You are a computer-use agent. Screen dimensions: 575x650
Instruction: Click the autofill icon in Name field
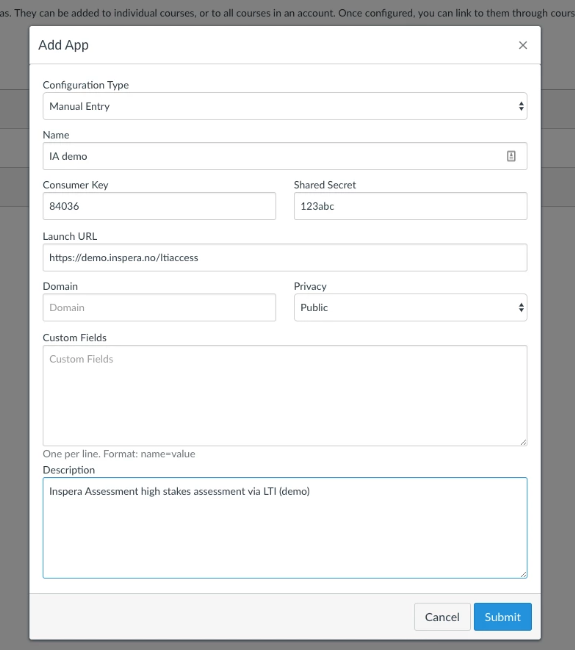(x=511, y=156)
